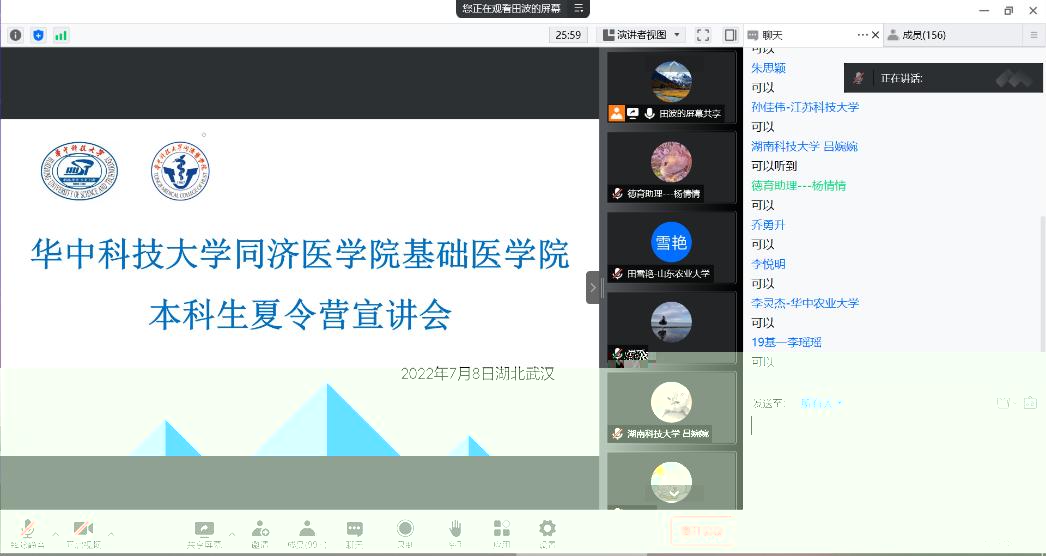
Task: Show more participants via the down chevron
Action: (x=674, y=493)
